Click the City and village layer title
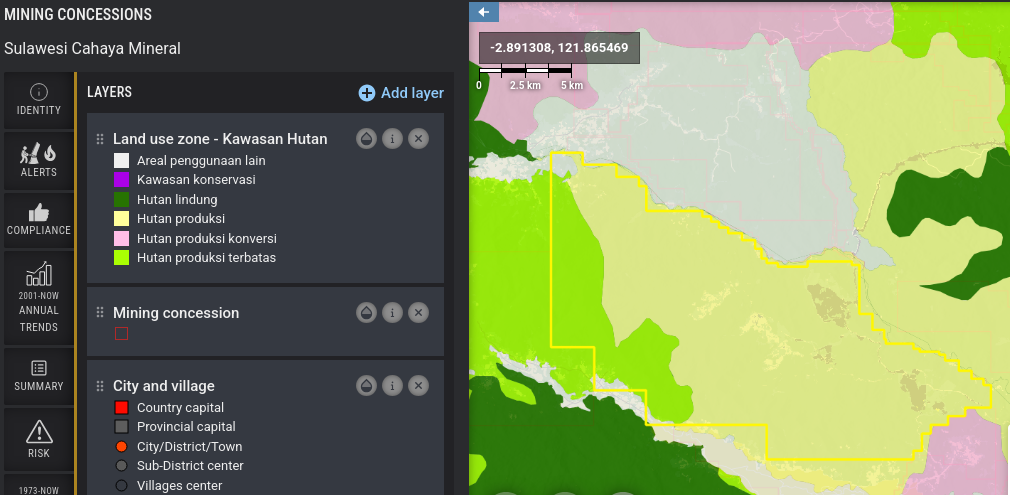The width and height of the screenshot is (1010, 495). tap(164, 386)
